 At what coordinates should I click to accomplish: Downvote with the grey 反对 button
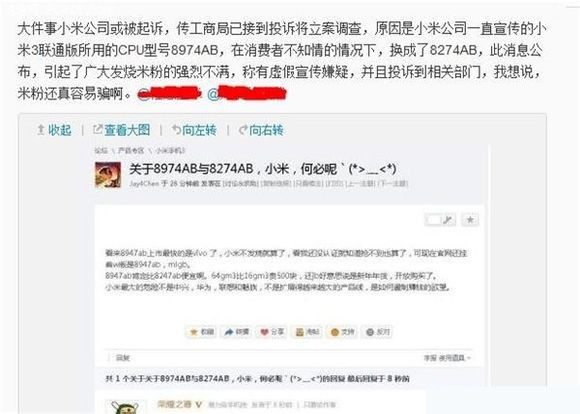377,332
